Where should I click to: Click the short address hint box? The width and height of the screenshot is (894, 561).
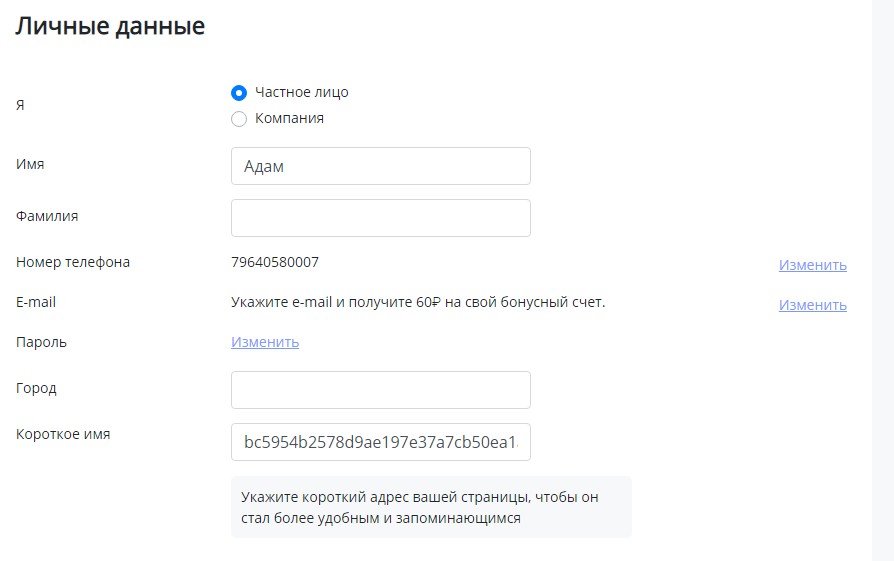click(x=431, y=507)
